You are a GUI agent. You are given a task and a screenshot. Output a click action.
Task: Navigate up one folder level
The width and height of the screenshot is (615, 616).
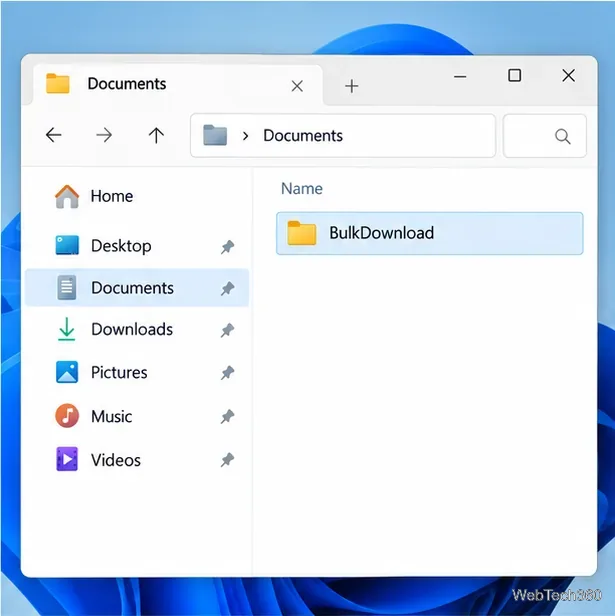[x=156, y=135]
